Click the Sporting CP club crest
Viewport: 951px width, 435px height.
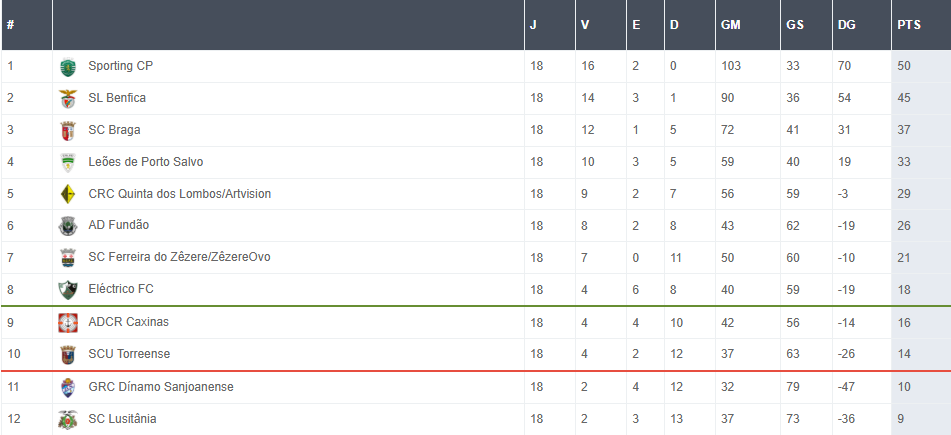(68, 67)
